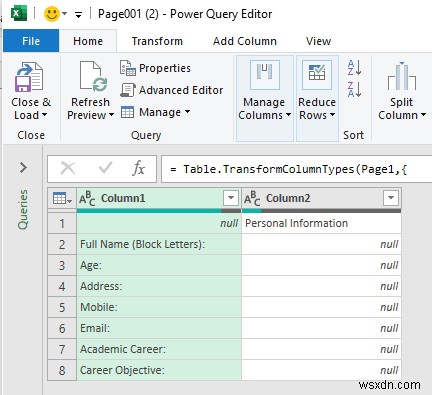Image resolution: width=432 pixels, height=395 pixels.
Task: Click the Refresh Preview icon
Action: pos(93,76)
